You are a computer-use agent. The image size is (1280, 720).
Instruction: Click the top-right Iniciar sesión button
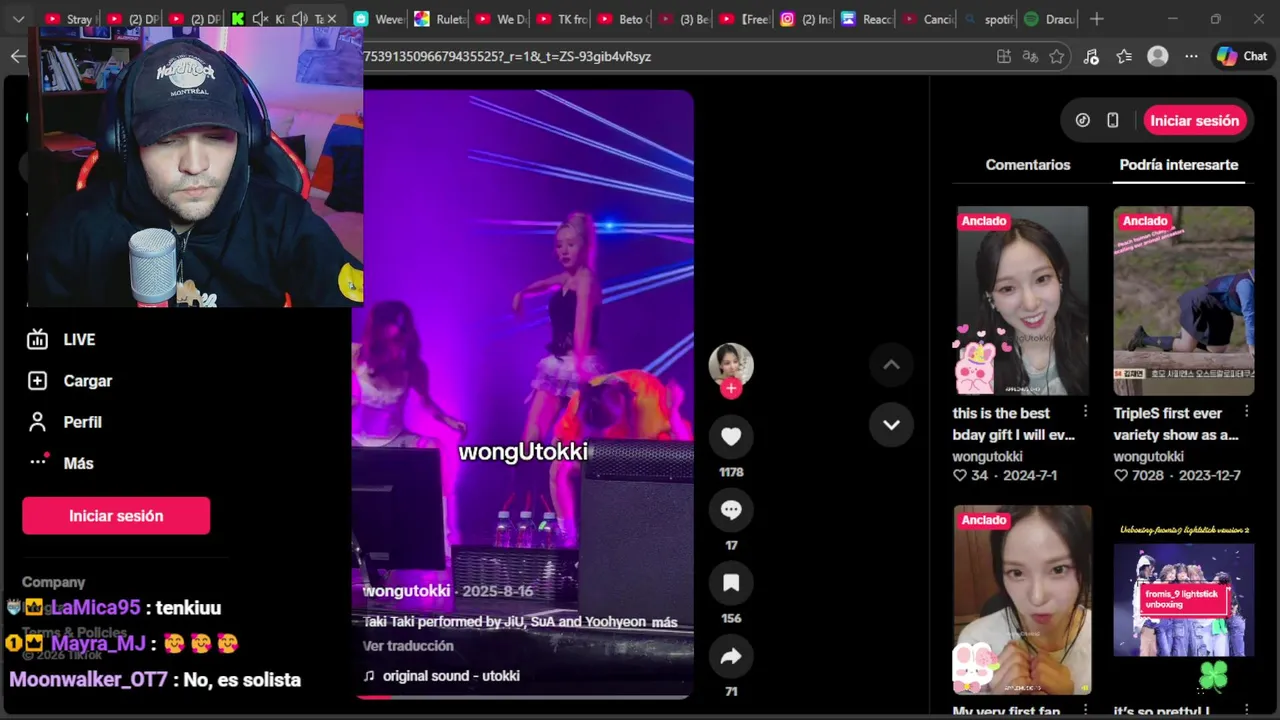(x=1194, y=121)
